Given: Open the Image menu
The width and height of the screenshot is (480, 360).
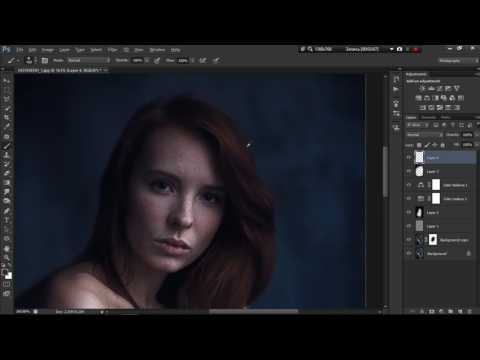Looking at the screenshot, I should point(47,50).
